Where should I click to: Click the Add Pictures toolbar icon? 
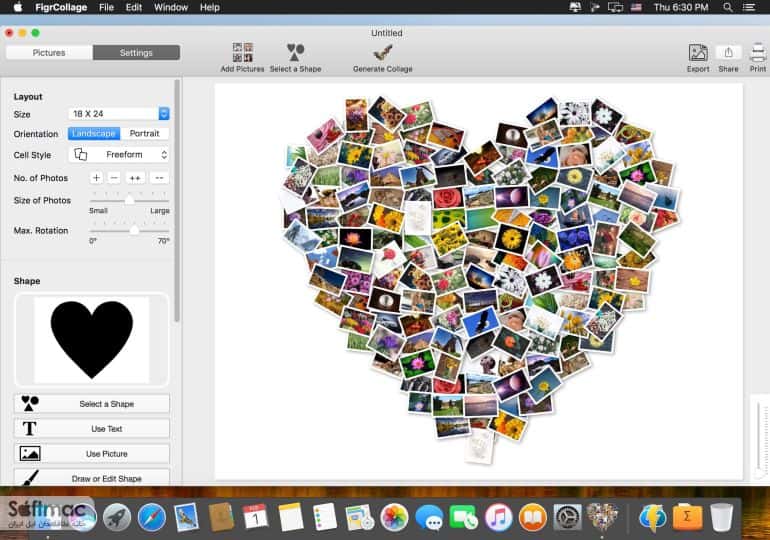(243, 52)
